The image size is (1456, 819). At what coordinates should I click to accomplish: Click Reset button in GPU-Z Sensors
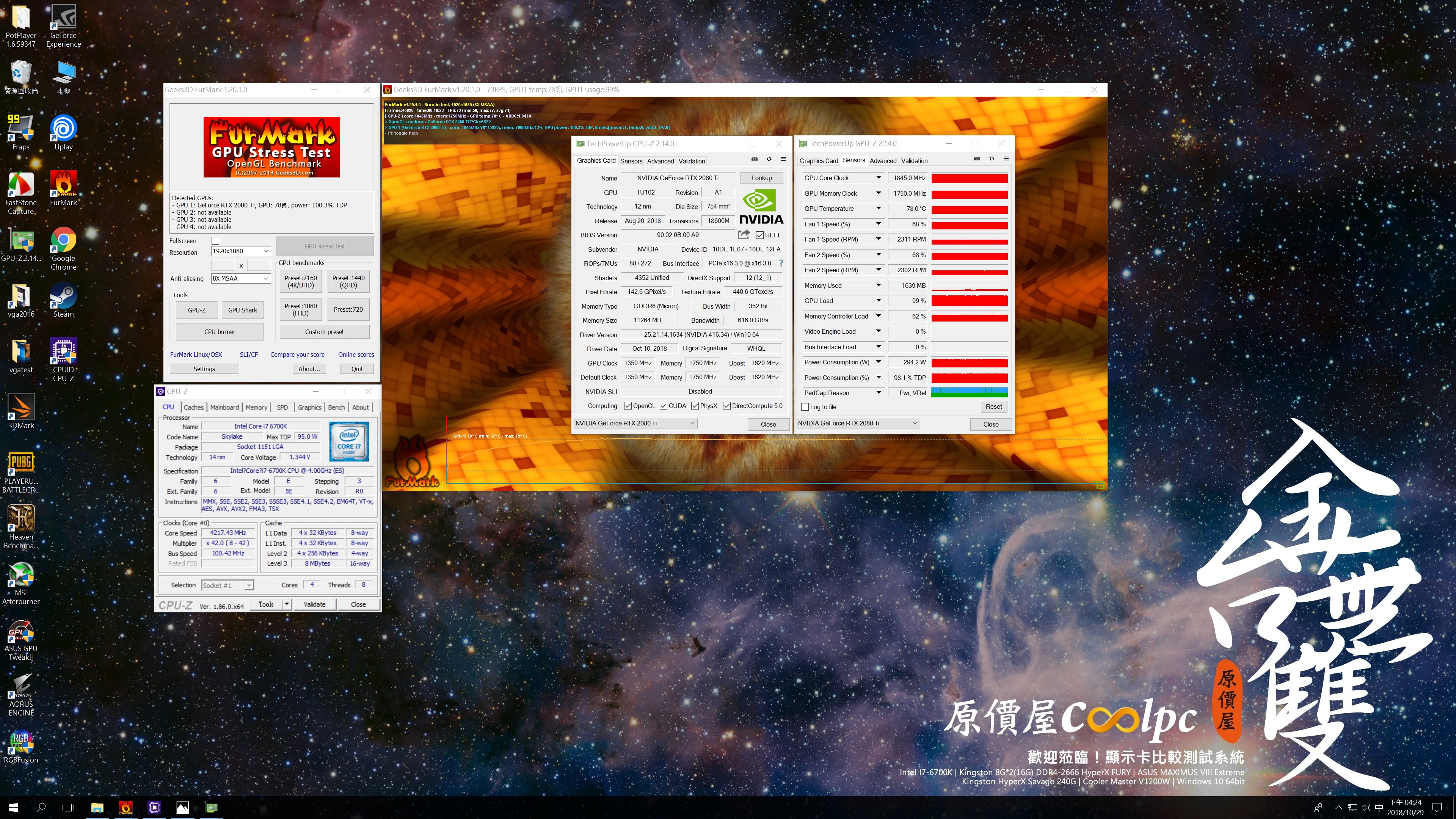[993, 407]
